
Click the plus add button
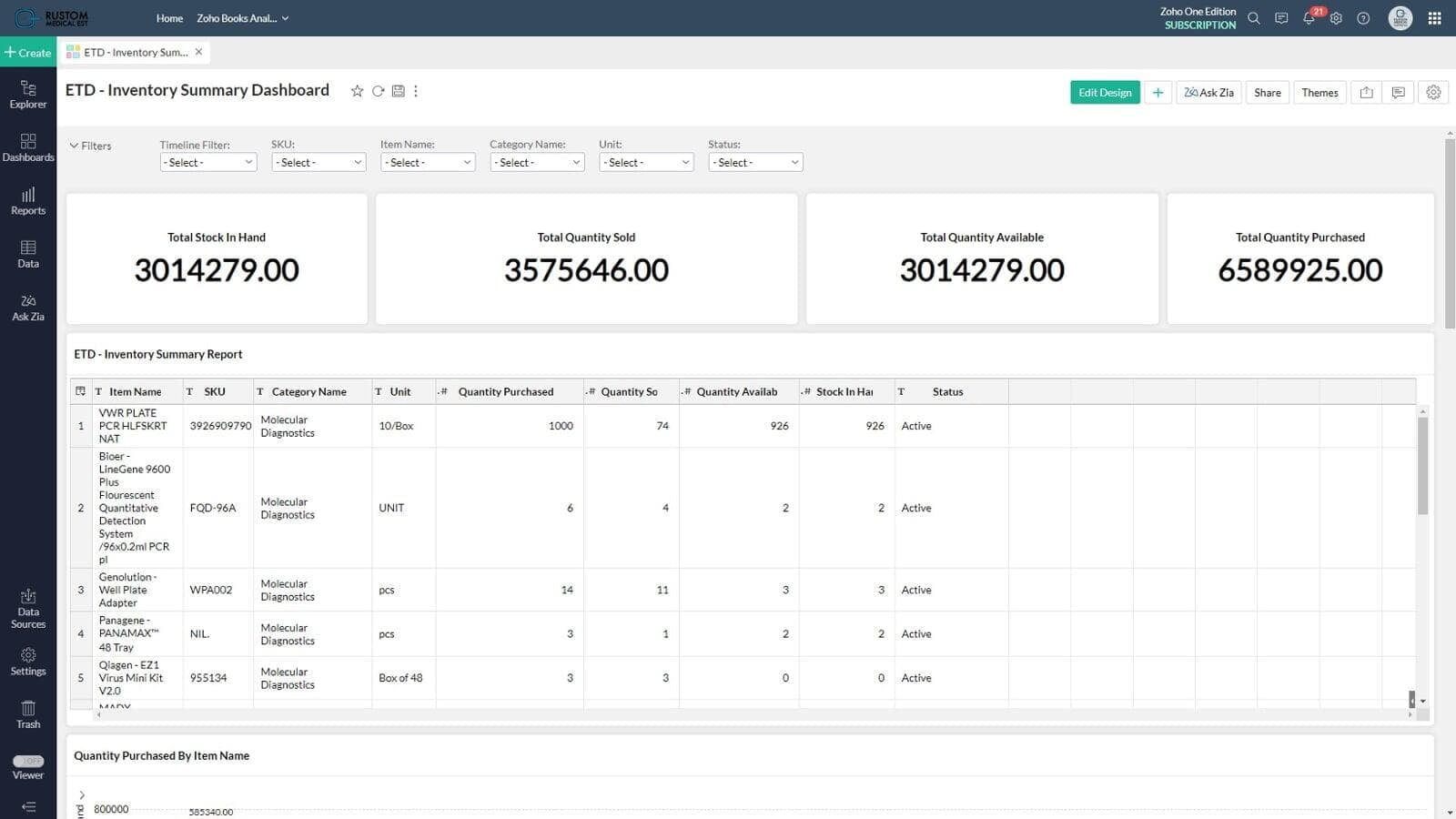[1158, 92]
